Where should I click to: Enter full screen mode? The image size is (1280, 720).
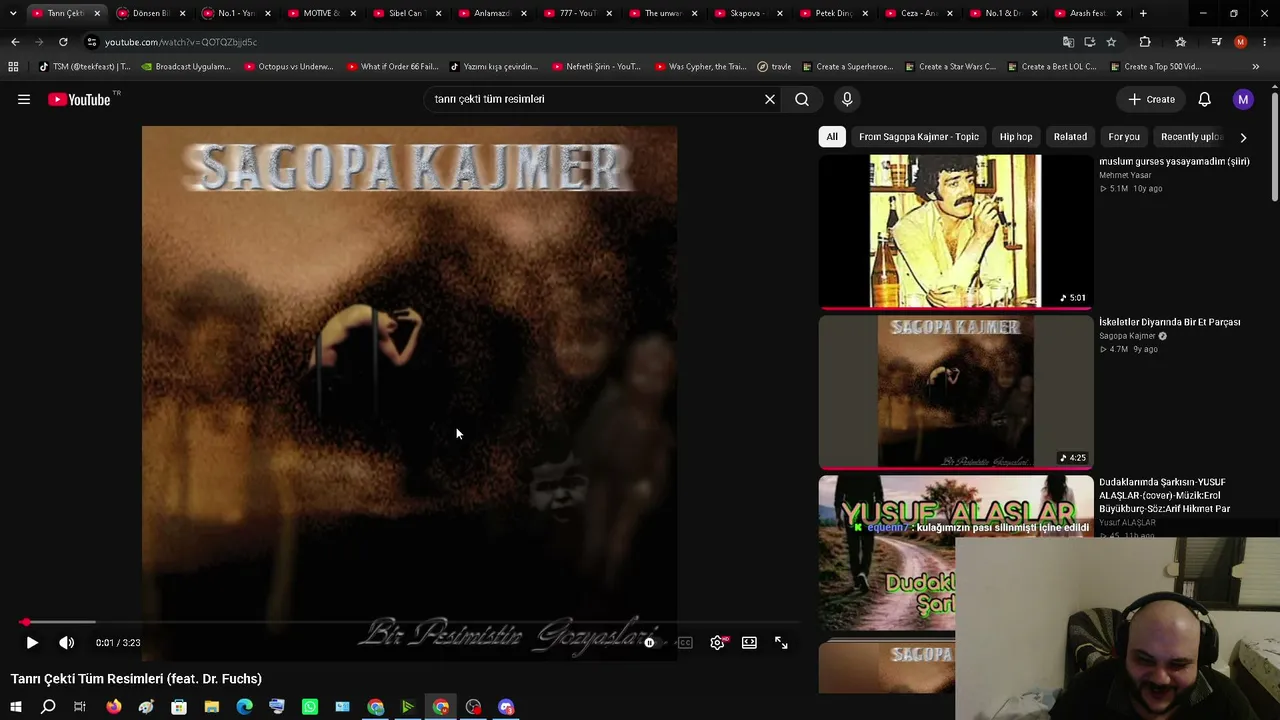click(781, 643)
